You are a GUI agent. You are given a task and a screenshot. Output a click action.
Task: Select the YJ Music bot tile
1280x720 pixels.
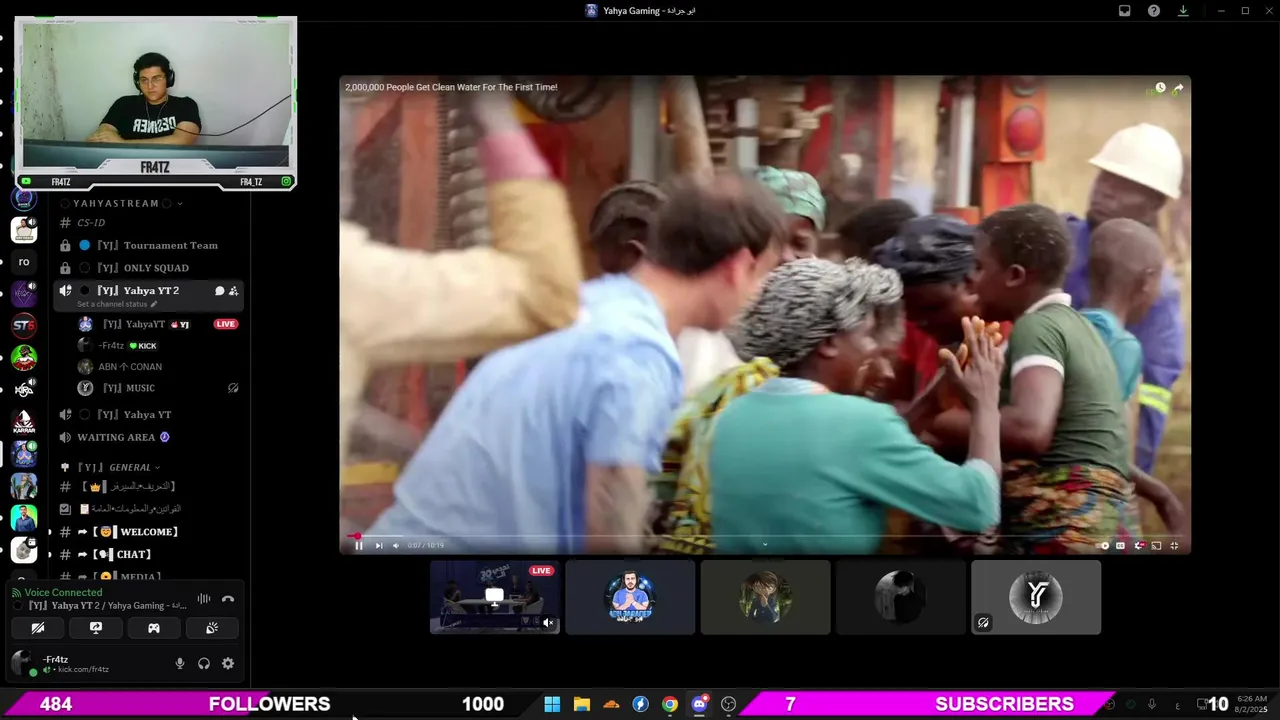[1036, 597]
